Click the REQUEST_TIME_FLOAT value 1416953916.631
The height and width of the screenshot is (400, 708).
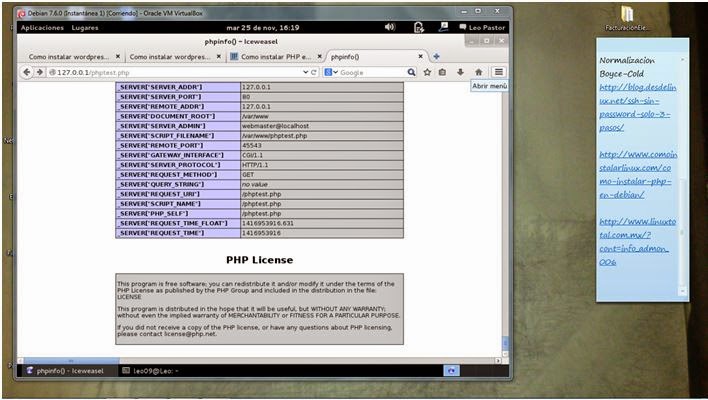pos(268,223)
